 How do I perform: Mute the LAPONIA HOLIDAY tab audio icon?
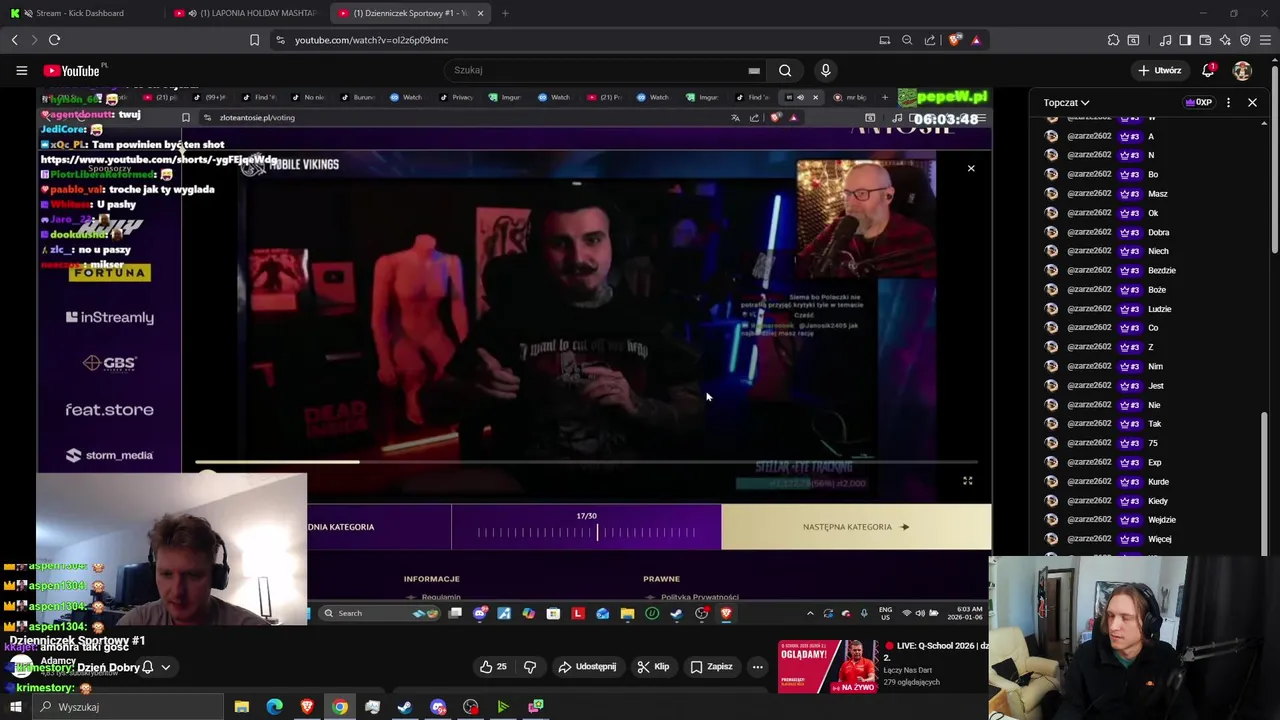coord(192,13)
